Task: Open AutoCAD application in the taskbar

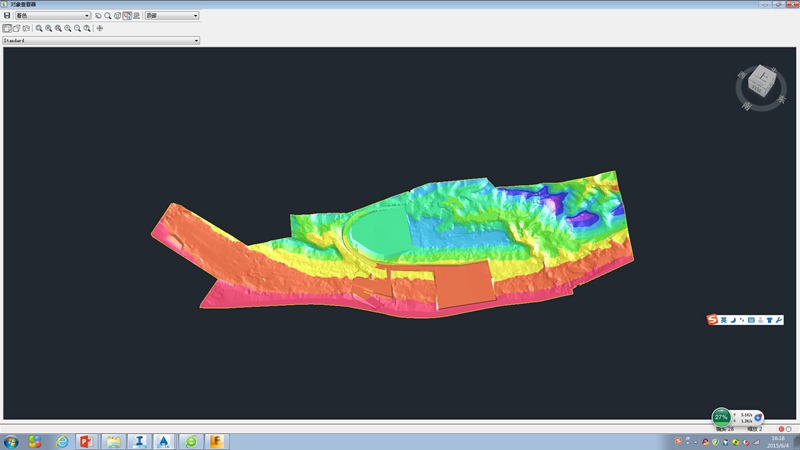Action: coord(164,441)
